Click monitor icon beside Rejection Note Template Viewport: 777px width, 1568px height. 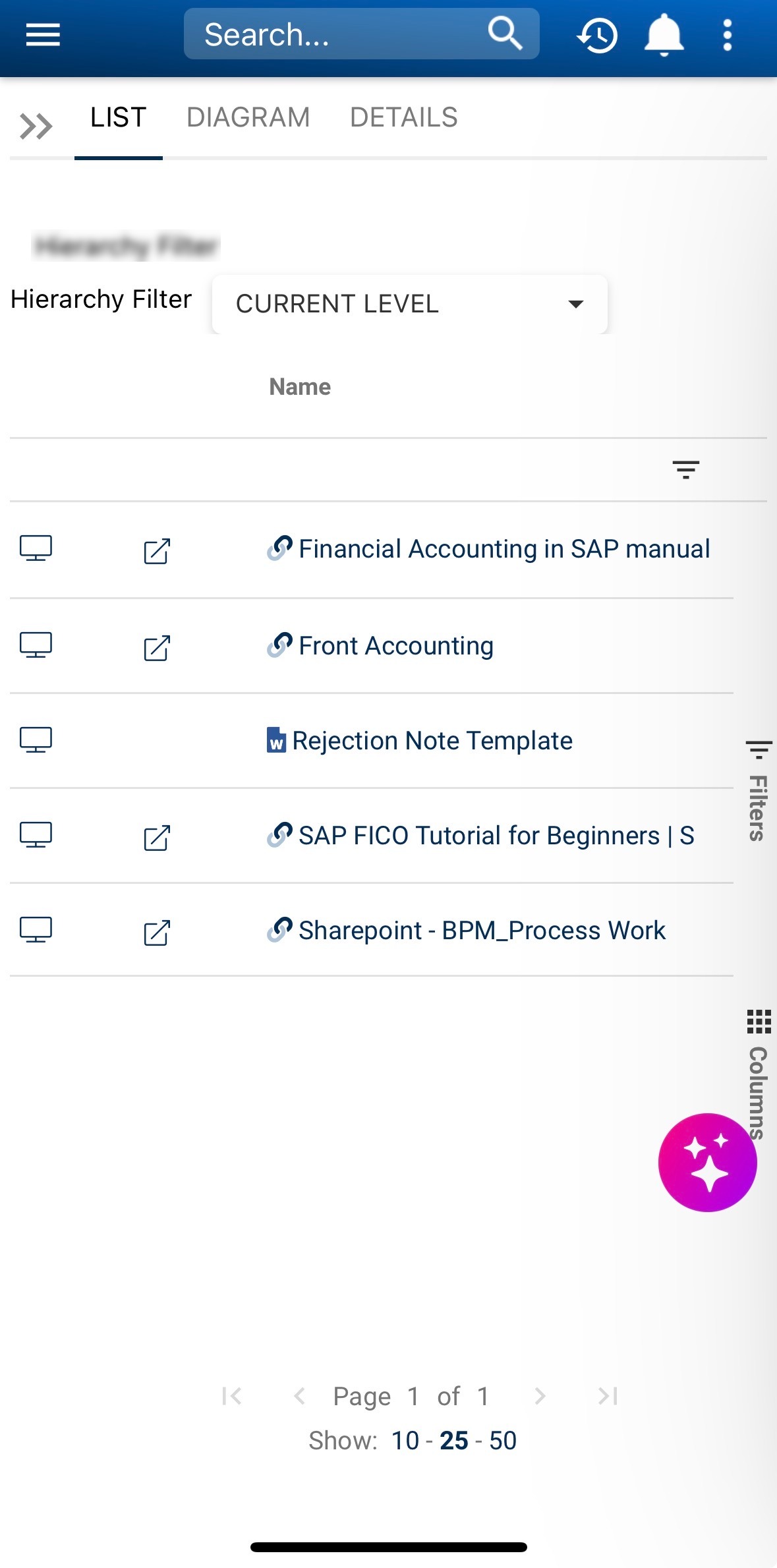(x=36, y=740)
